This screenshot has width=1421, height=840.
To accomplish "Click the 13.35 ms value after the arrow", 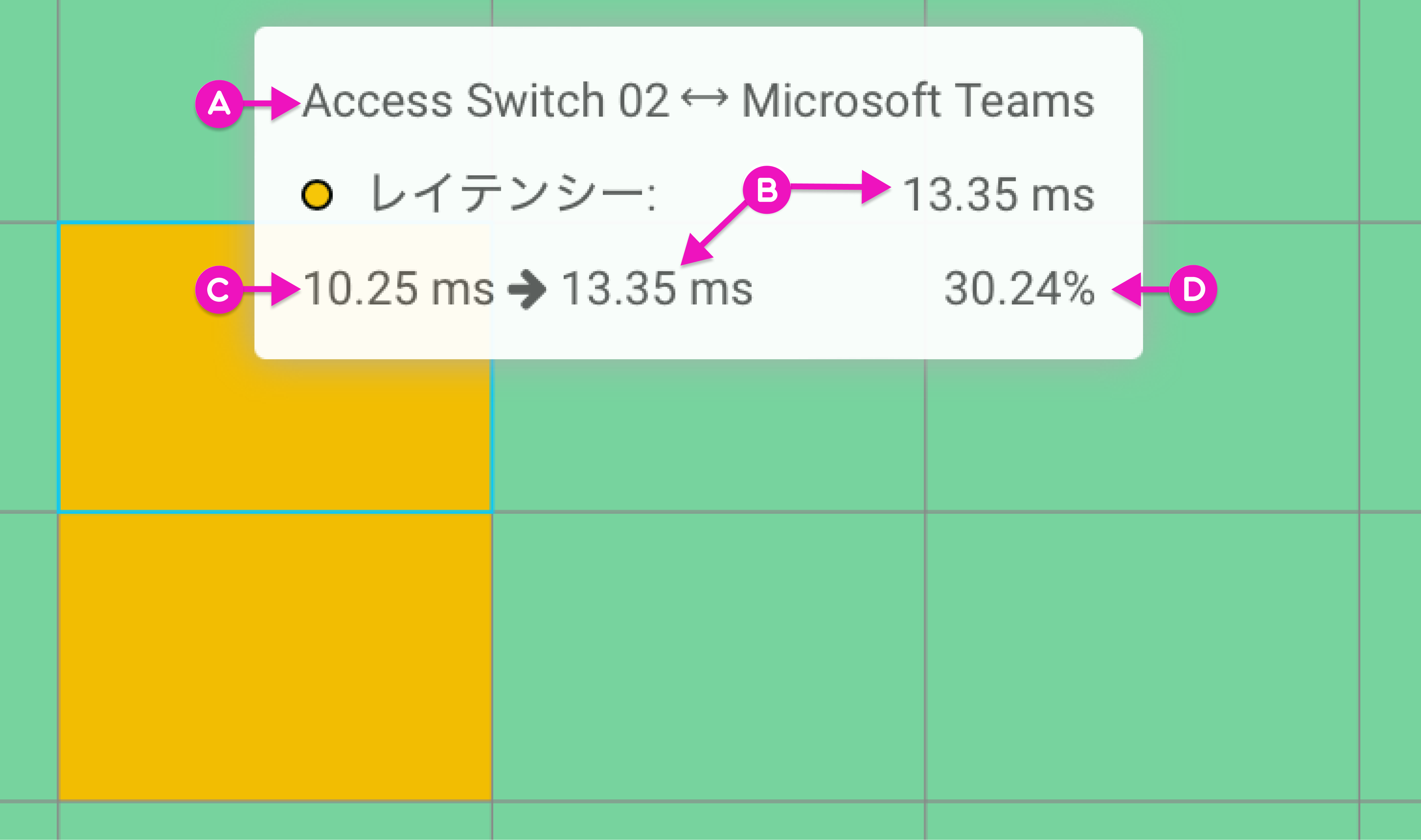I will (x=657, y=289).
